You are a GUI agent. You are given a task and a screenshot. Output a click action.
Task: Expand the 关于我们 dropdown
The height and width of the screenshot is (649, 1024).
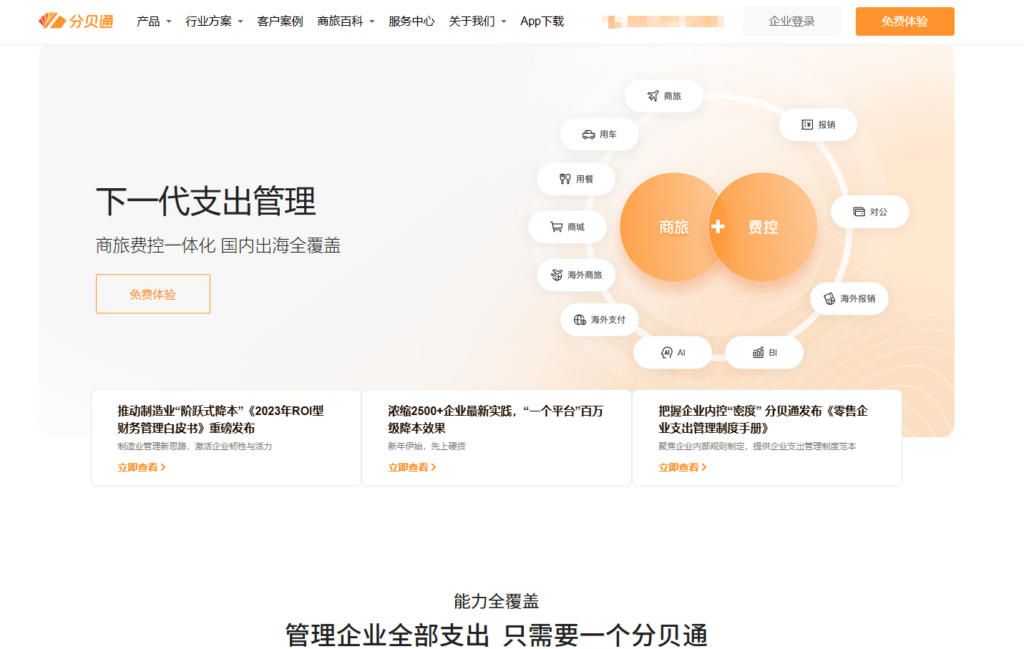click(475, 20)
